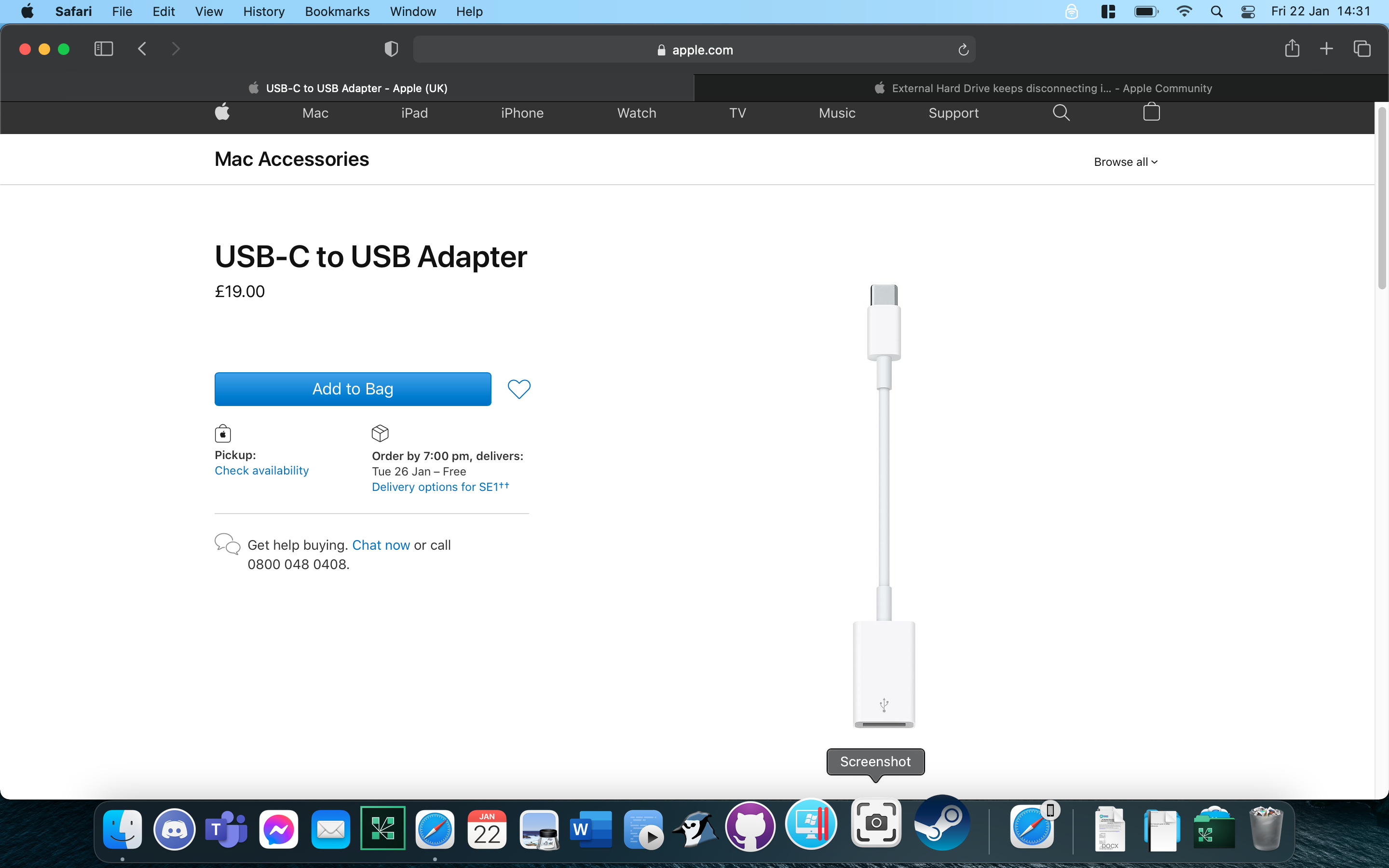Open the search icon in Apple navigation

[x=1060, y=112]
